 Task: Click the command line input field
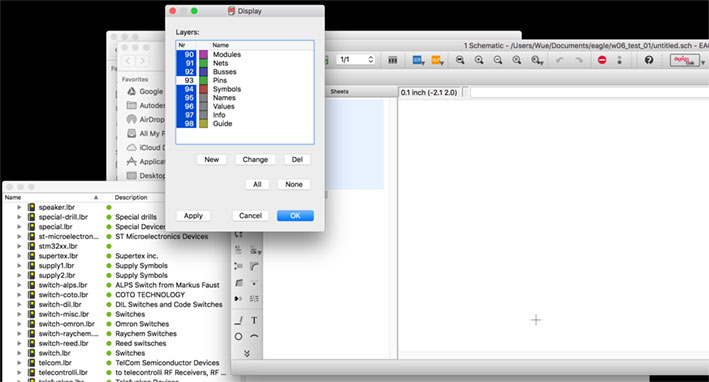pyautogui.click(x=589, y=92)
